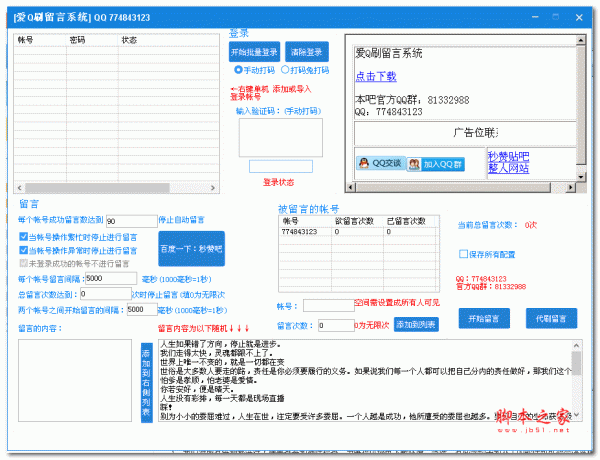Click down arrow of info panel scrollbar
Image resolution: width=600 pixels, height=460 pixels.
[581, 176]
